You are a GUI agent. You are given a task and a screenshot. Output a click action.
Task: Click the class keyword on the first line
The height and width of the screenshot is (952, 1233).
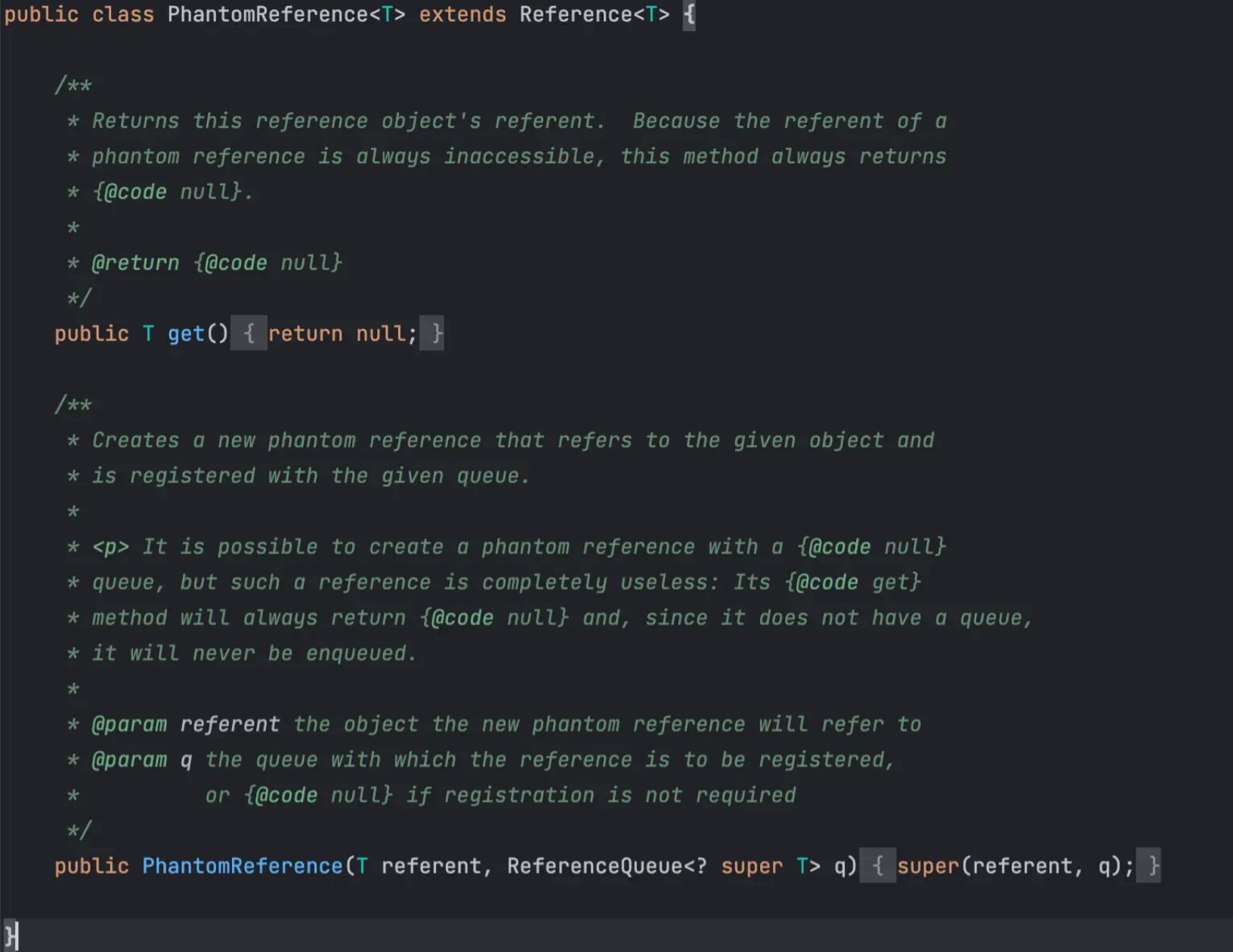tap(123, 14)
